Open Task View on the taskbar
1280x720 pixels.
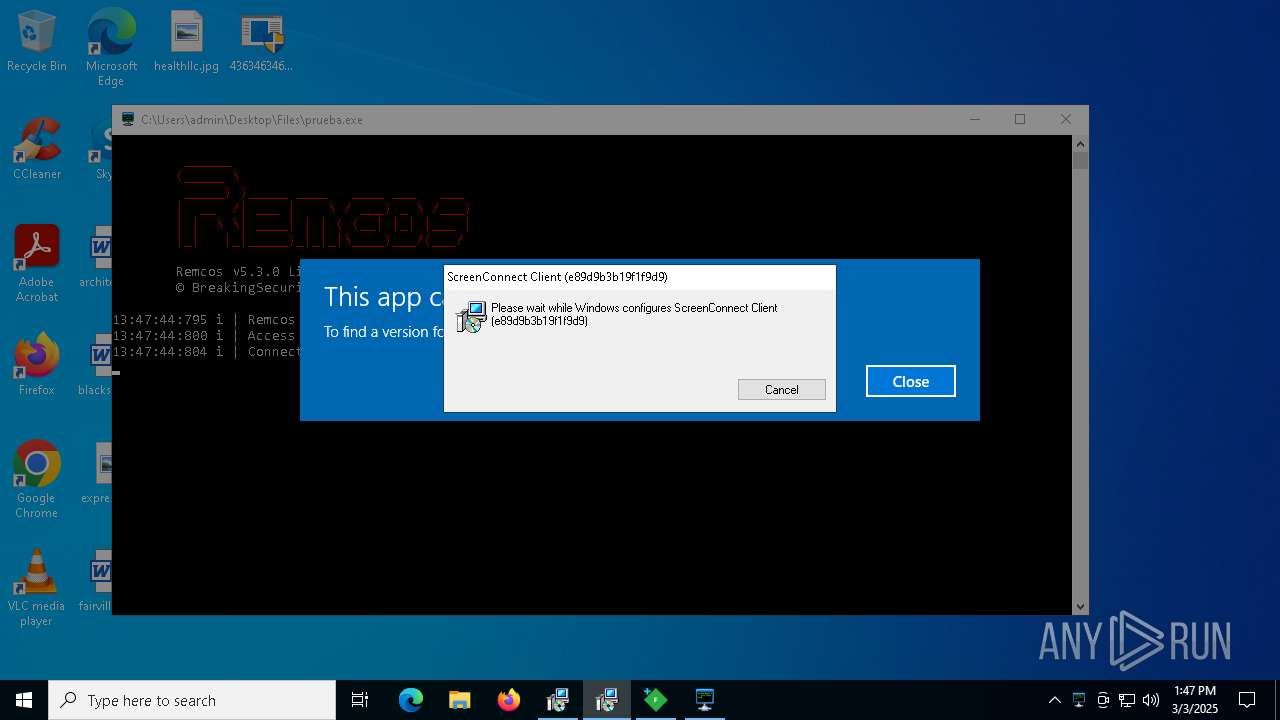pyautogui.click(x=360, y=700)
